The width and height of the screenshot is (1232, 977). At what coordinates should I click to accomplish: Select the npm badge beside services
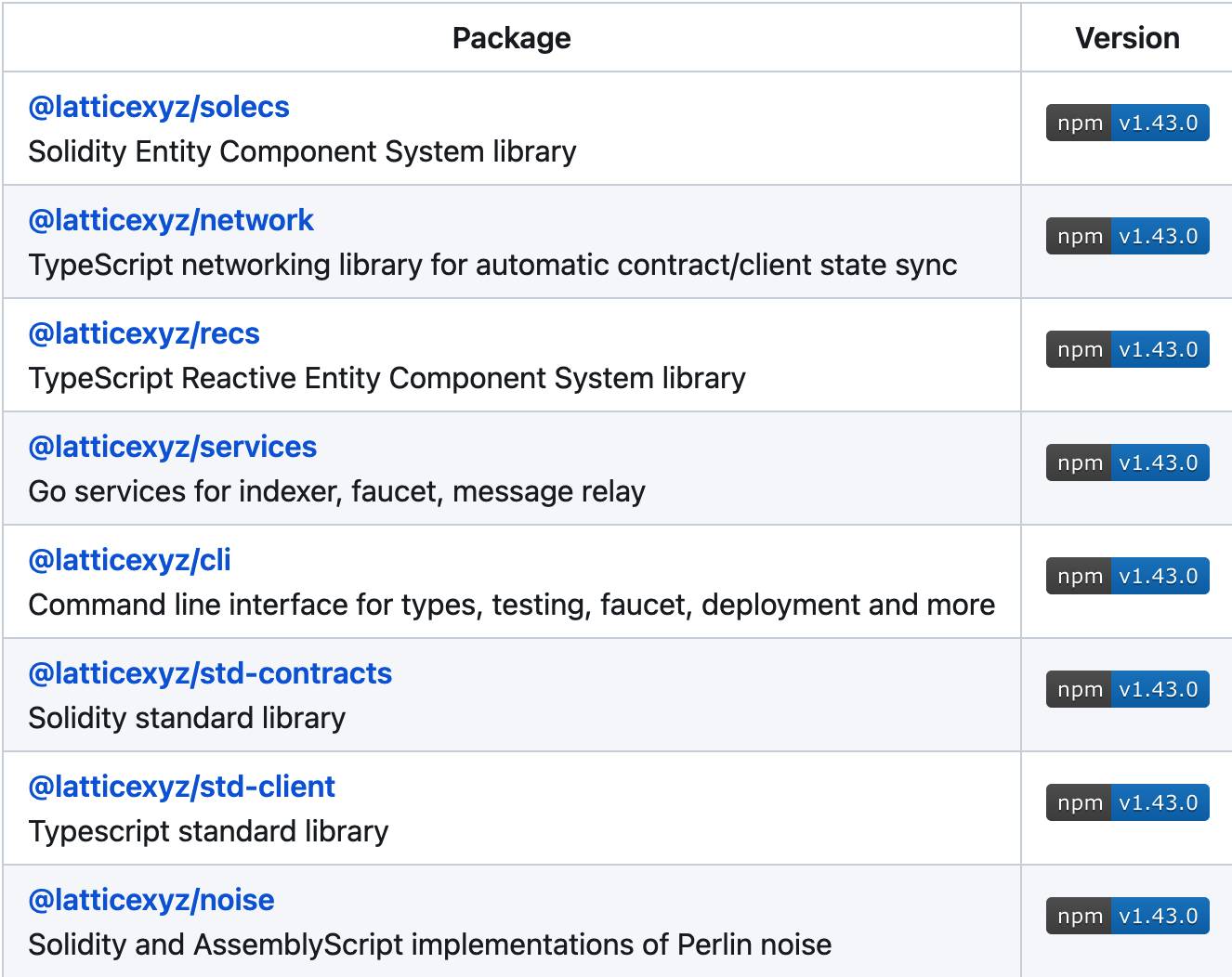[x=1127, y=462]
